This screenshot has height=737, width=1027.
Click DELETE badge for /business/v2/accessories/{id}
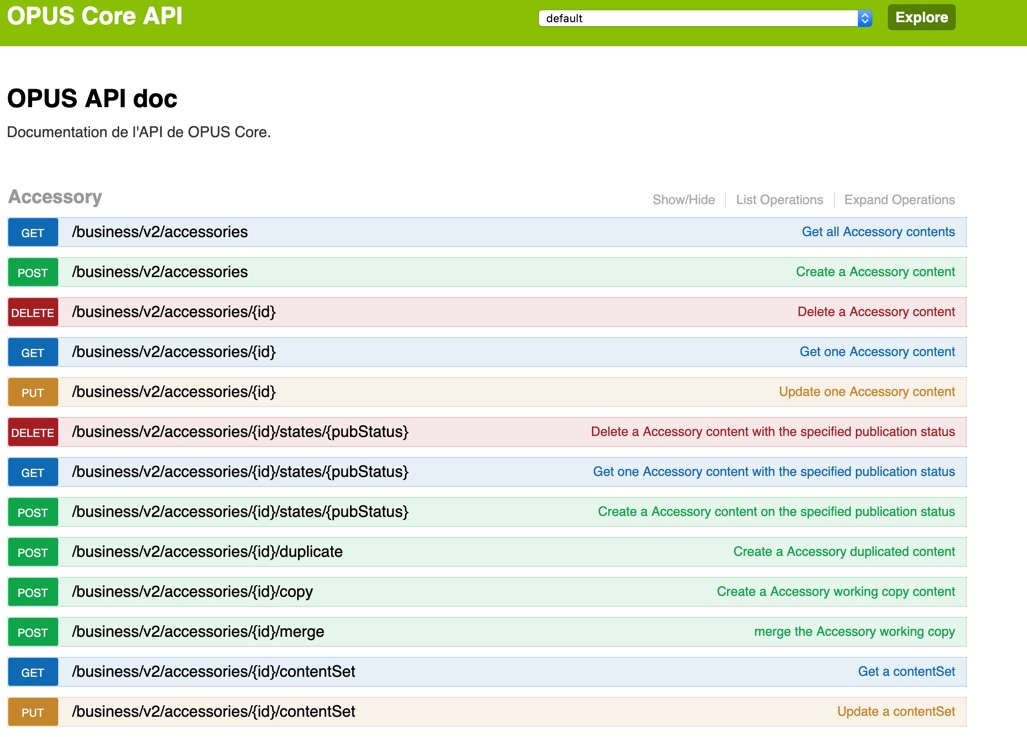tap(33, 312)
